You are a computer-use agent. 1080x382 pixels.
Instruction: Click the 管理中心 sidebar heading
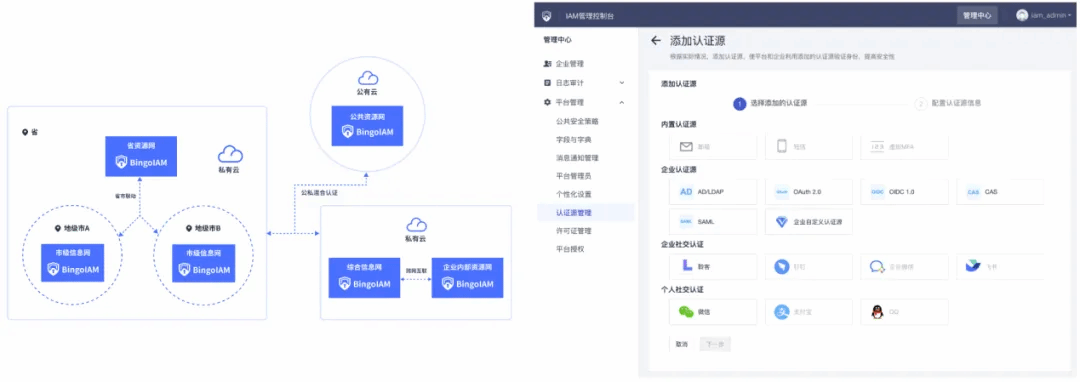557,40
